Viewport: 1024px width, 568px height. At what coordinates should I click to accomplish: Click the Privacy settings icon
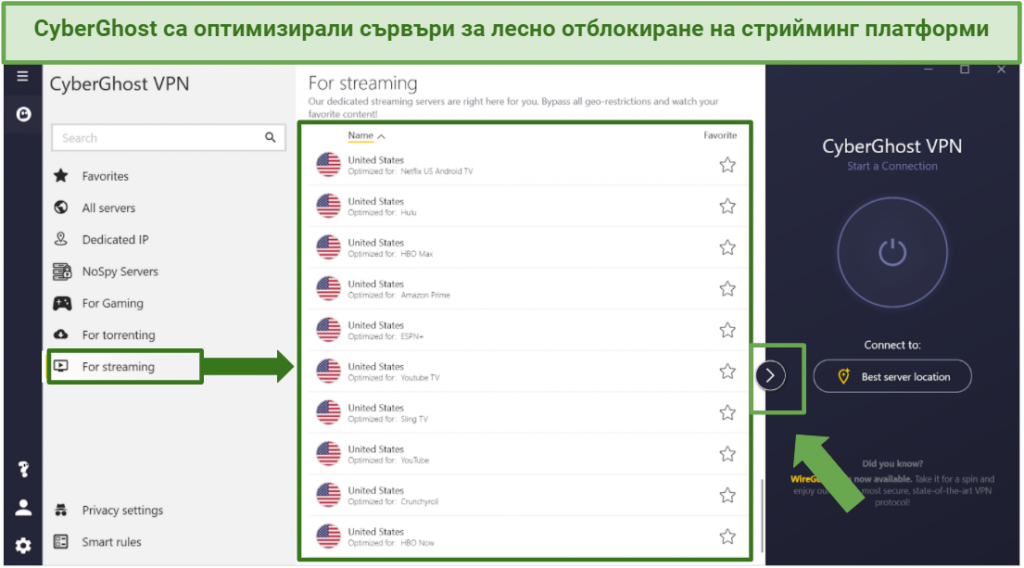[61, 510]
